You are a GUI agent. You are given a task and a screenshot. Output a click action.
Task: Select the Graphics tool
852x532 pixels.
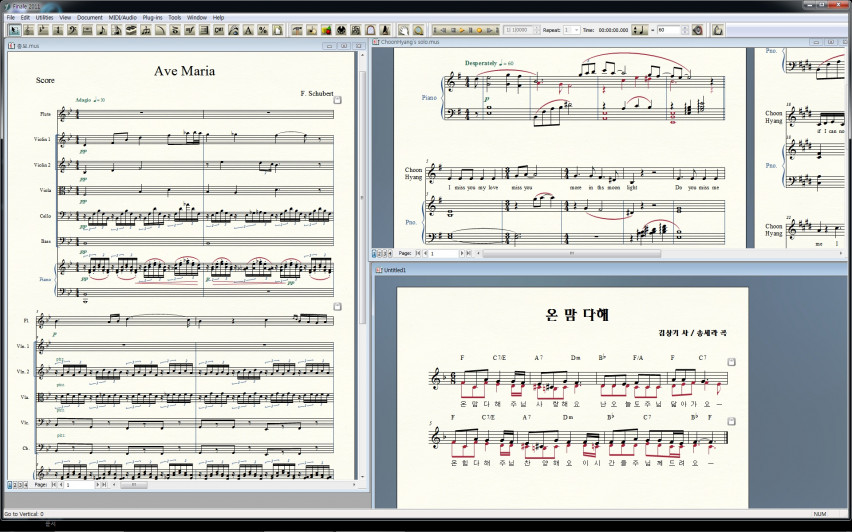(x=327, y=30)
